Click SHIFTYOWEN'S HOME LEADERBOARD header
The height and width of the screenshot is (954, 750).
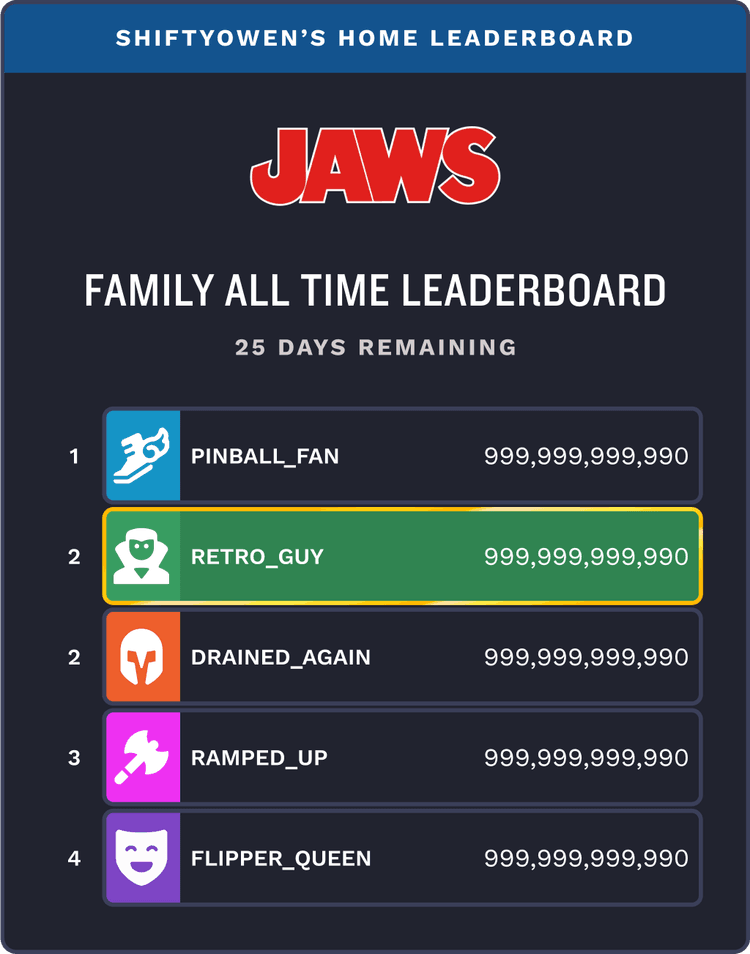point(375,38)
